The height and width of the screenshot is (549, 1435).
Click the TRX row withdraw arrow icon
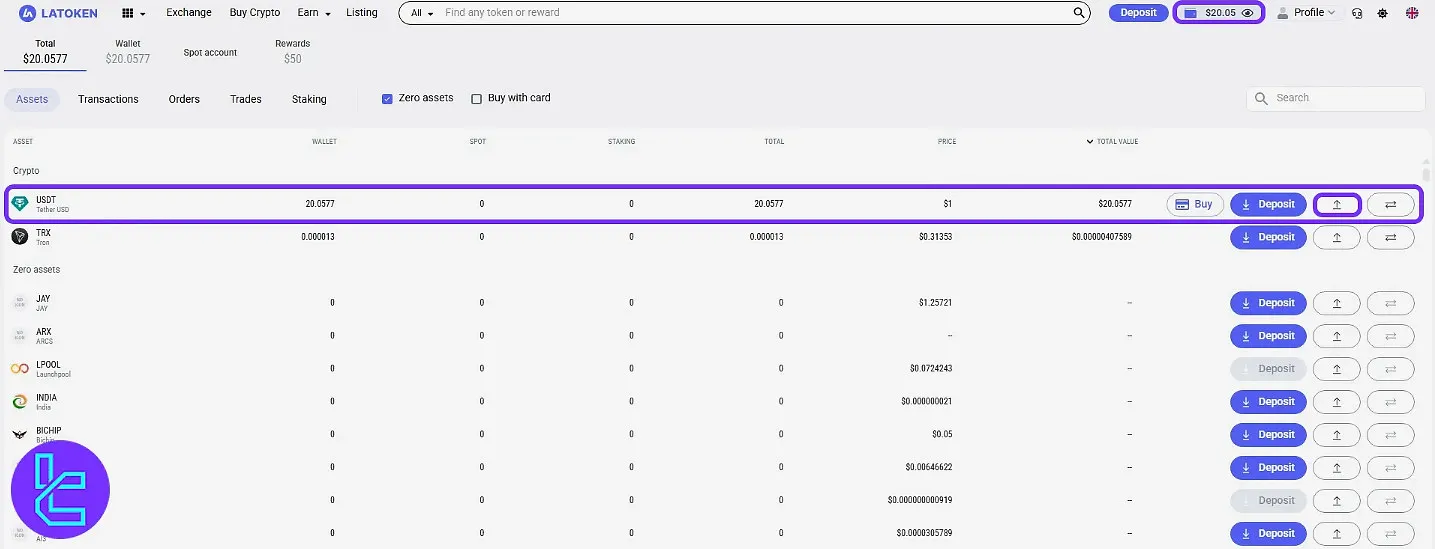[x=1336, y=237]
